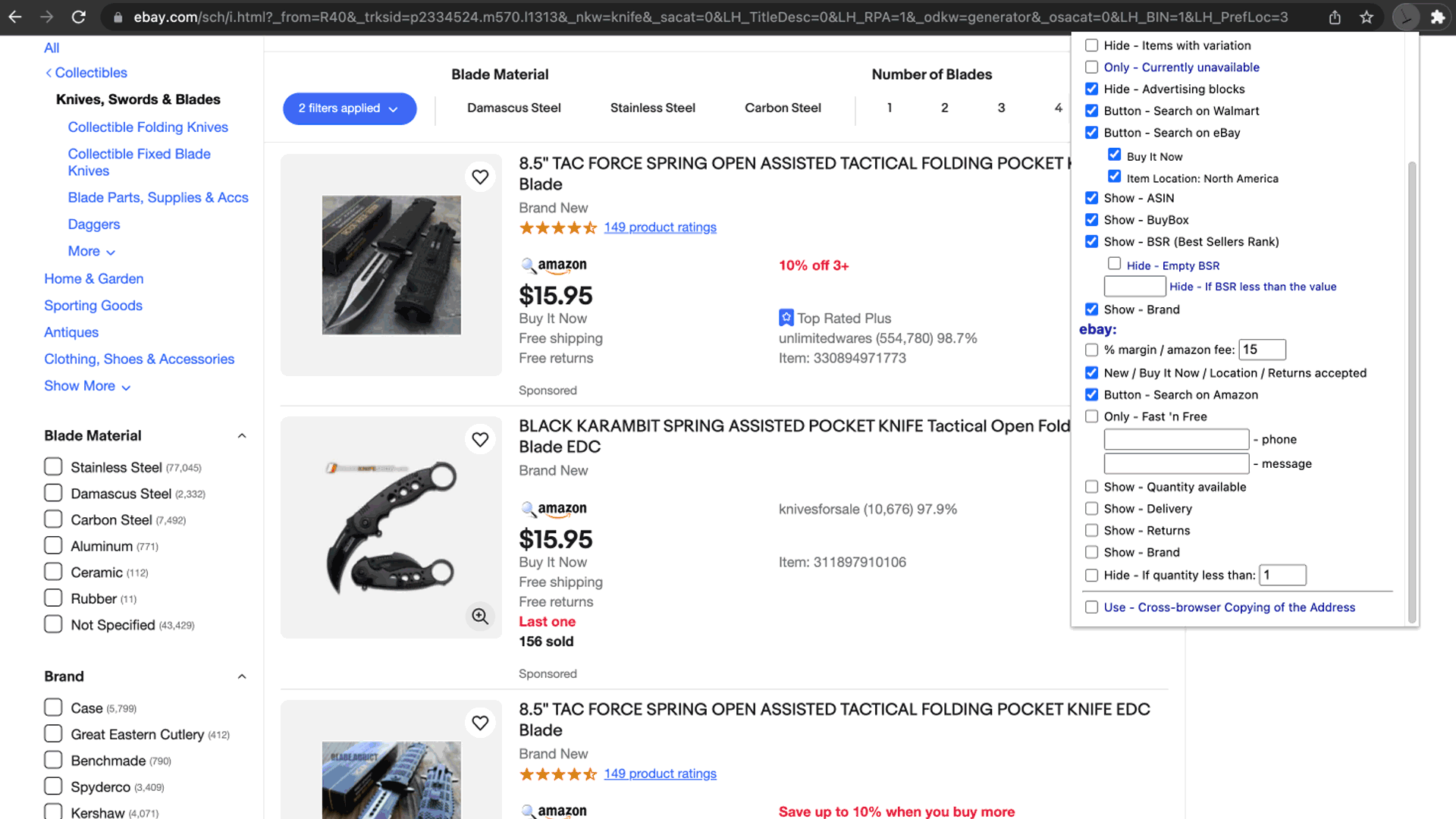Open 149 product ratings for first listing
This screenshot has width=1456, height=819.
660,227
